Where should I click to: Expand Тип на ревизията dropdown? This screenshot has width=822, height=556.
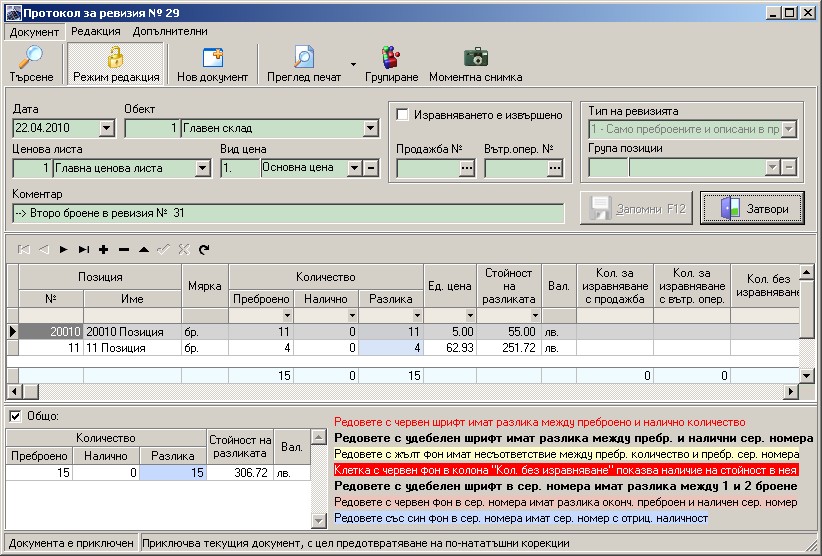[788, 129]
